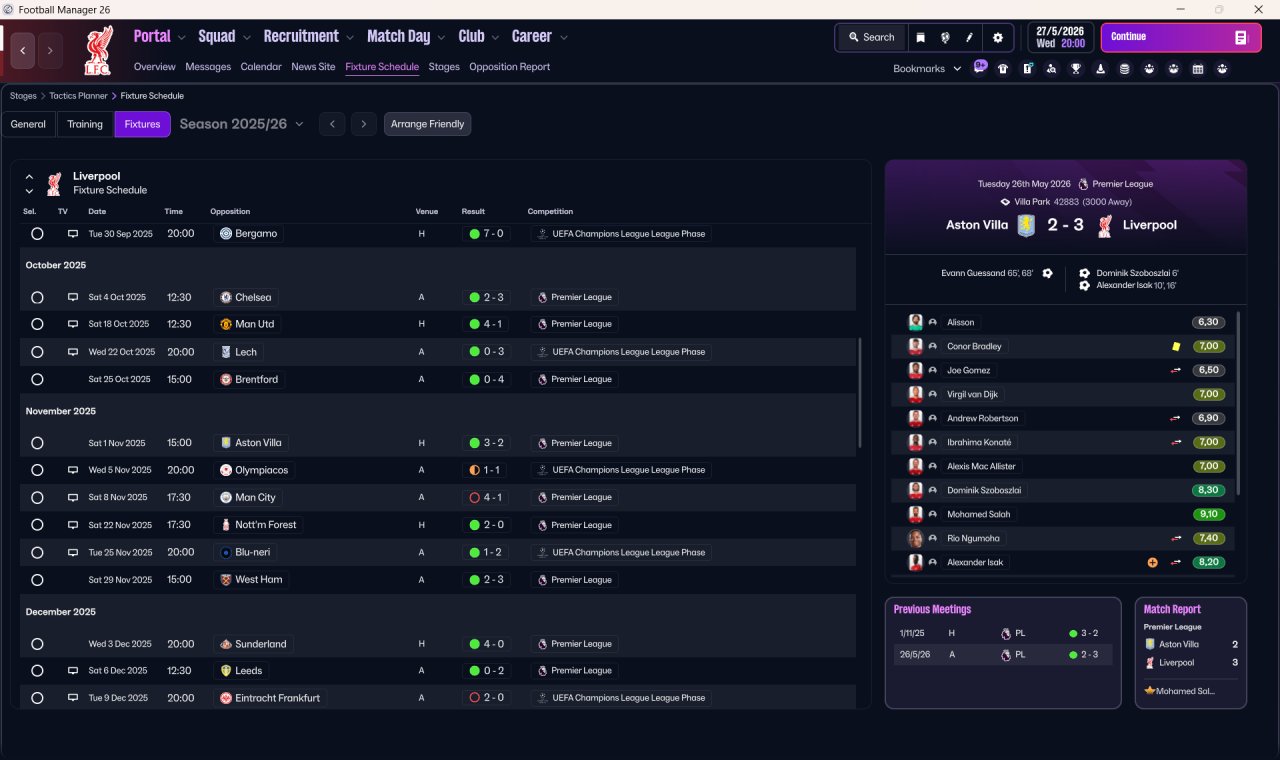Go to next season with right chevron
Screen dimensions: 1280x760
click(364, 124)
